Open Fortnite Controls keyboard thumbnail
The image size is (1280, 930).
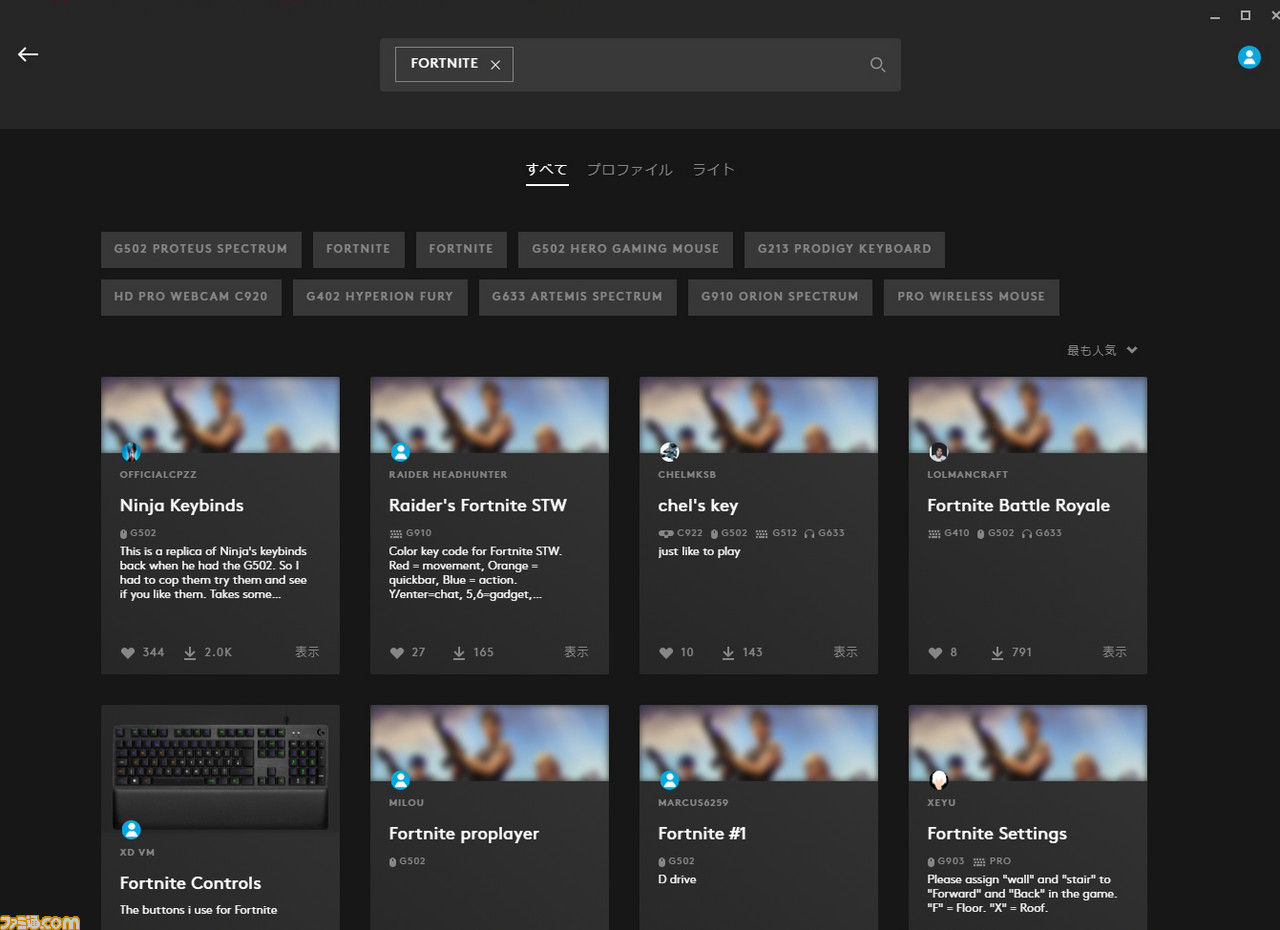tap(220, 769)
